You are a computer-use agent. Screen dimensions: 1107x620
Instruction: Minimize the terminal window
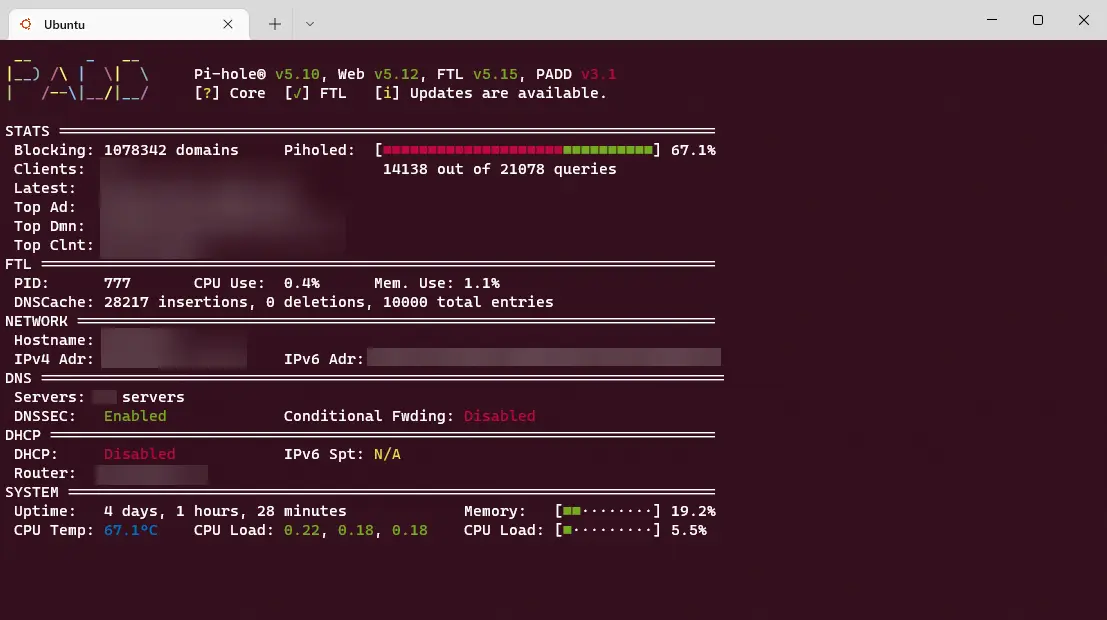(991, 20)
